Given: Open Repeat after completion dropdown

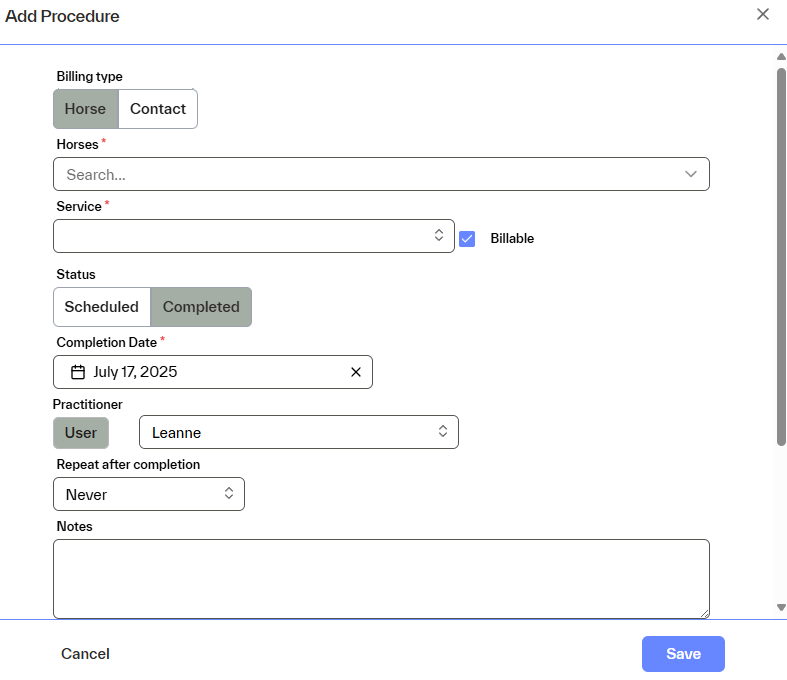Looking at the screenshot, I should point(148,494).
